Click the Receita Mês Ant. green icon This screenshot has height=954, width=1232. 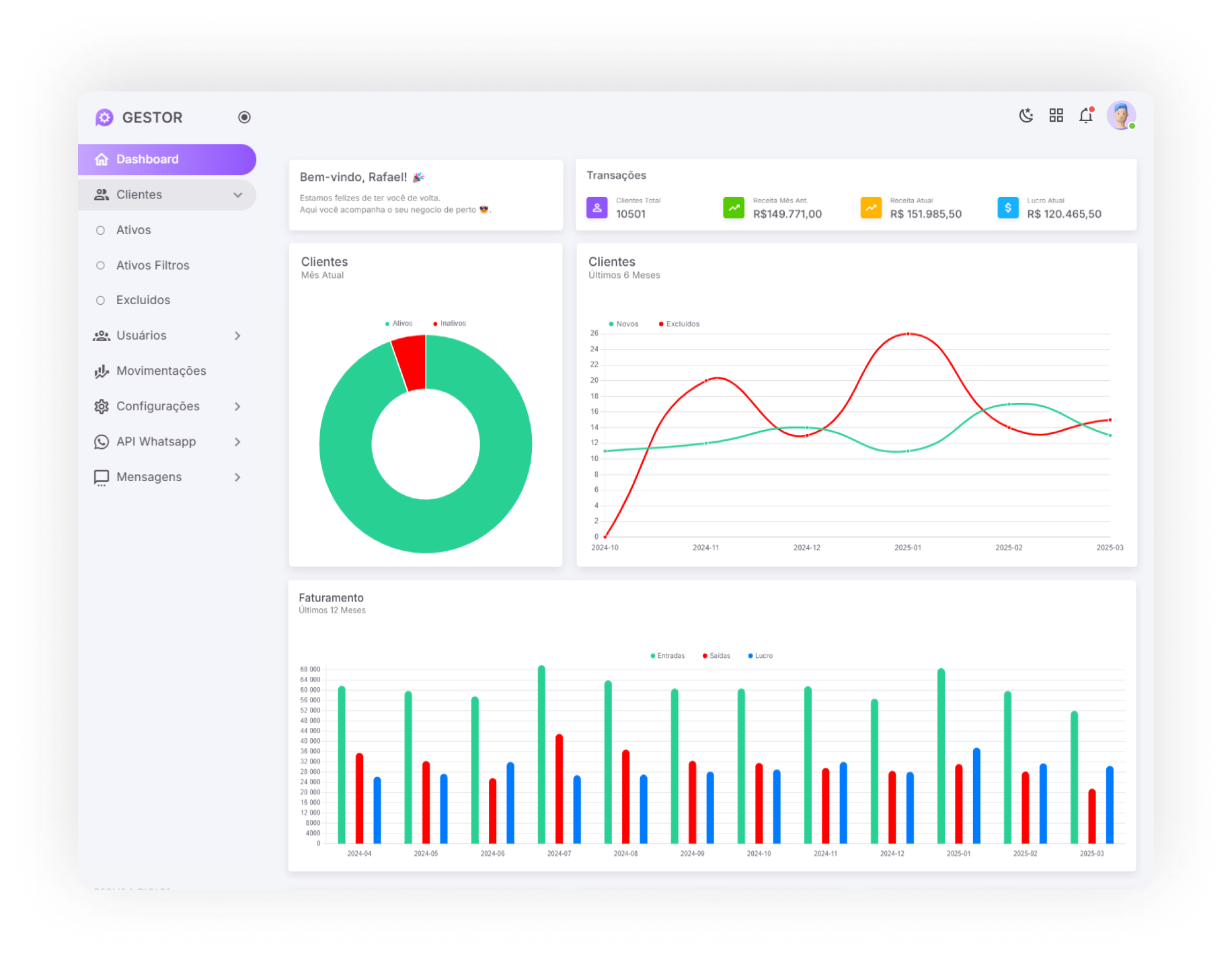pyautogui.click(x=734, y=208)
